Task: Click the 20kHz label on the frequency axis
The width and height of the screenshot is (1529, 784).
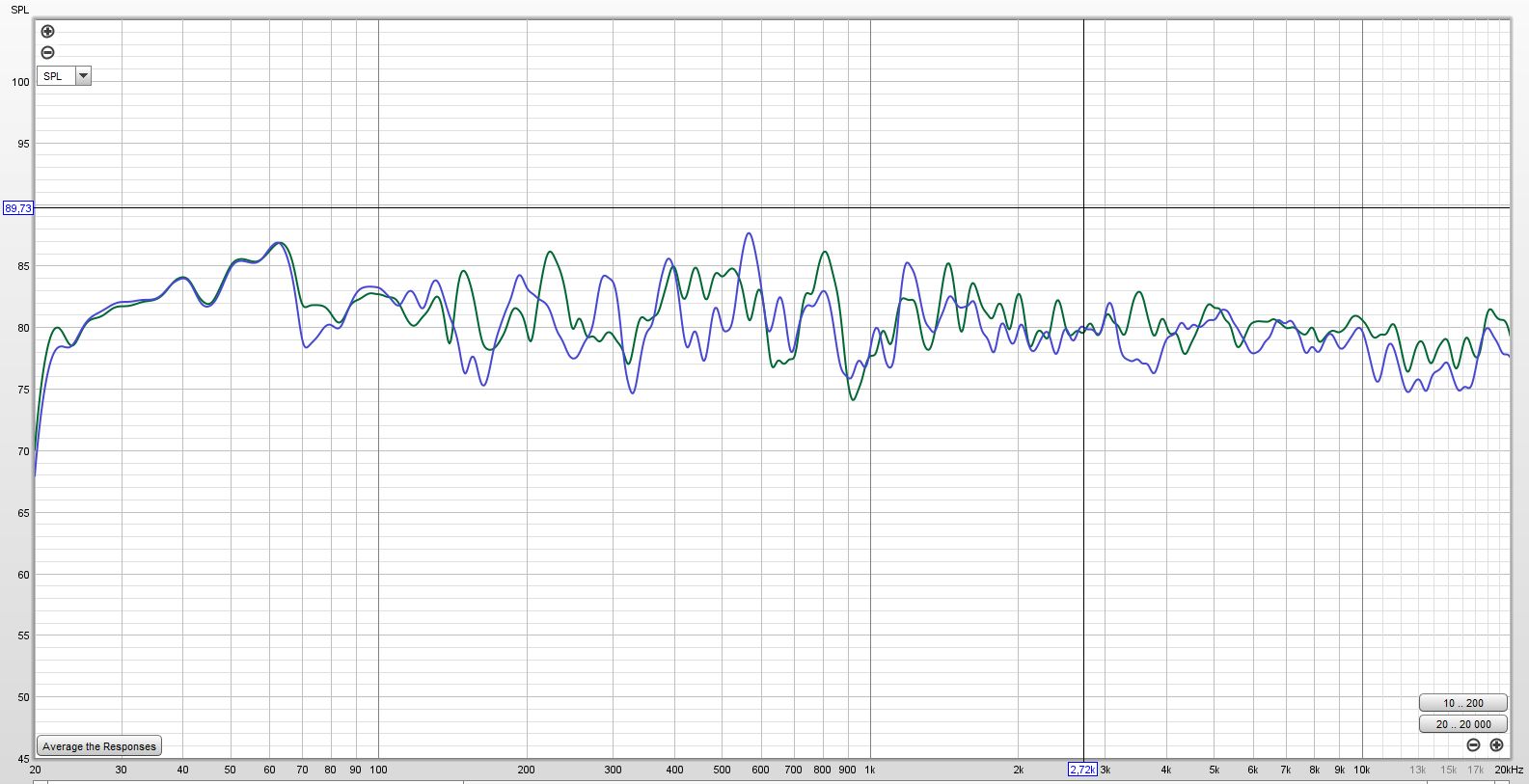Action: point(1509,770)
